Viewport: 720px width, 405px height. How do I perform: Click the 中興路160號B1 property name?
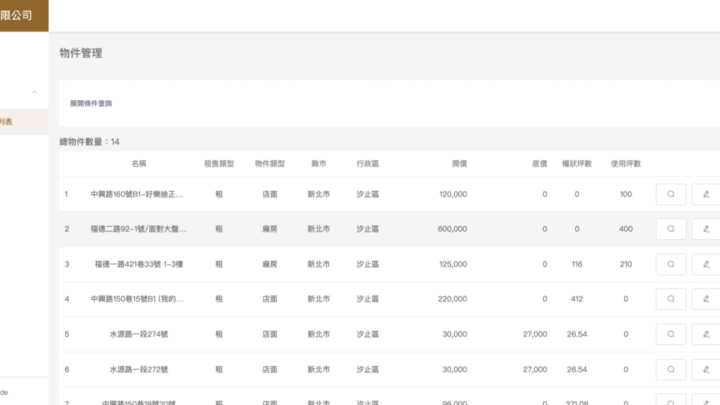[137, 194]
